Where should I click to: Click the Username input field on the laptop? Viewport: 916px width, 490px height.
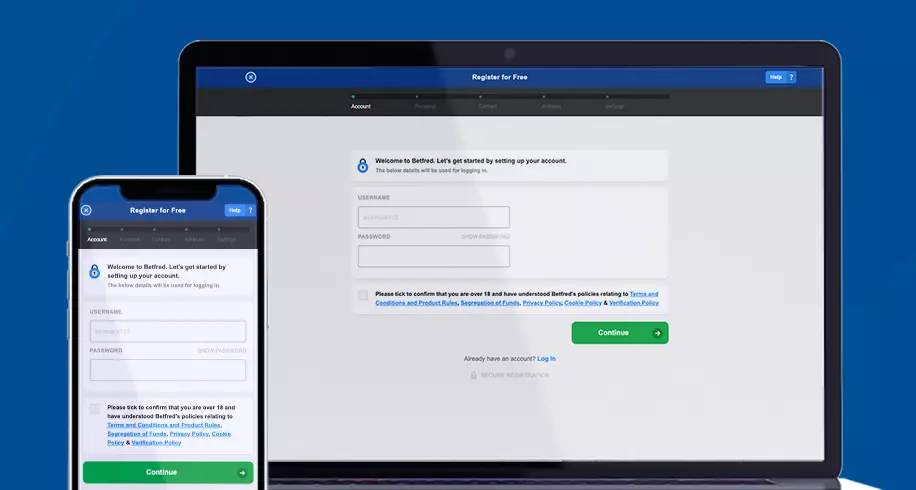click(x=434, y=217)
